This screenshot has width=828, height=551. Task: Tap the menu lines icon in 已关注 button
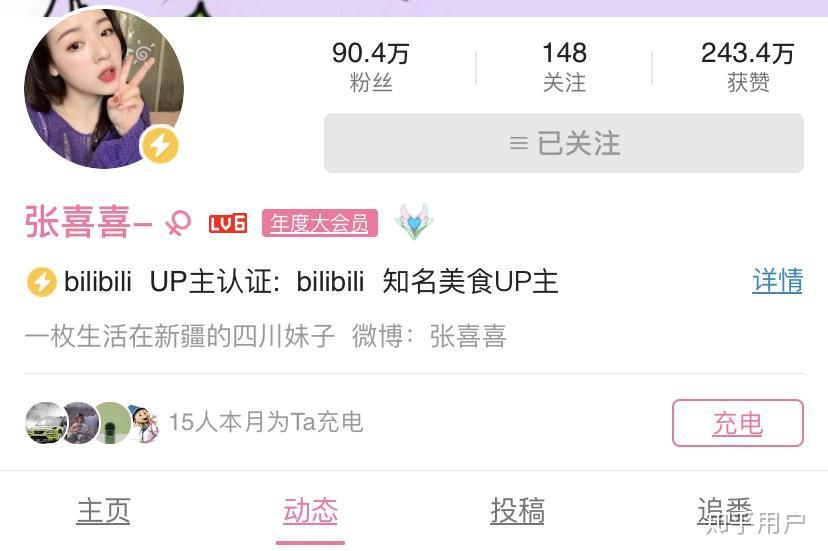pos(519,143)
